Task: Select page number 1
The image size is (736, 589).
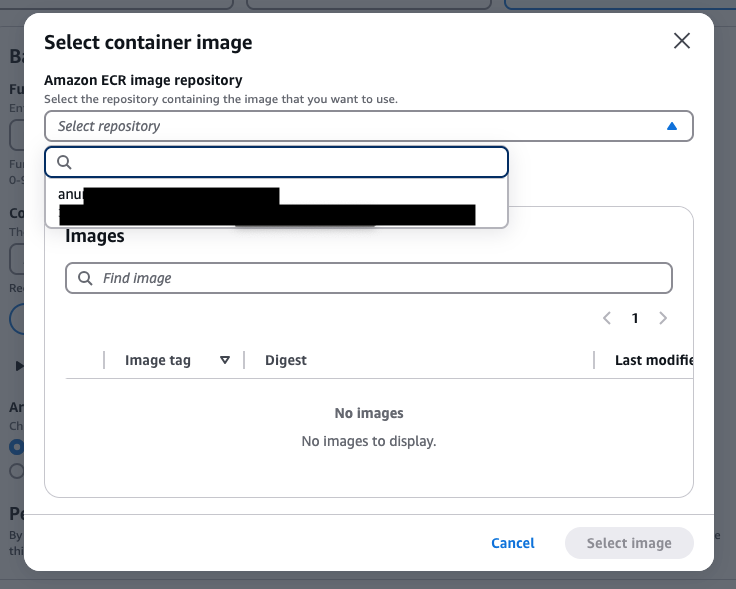Action: (635, 318)
